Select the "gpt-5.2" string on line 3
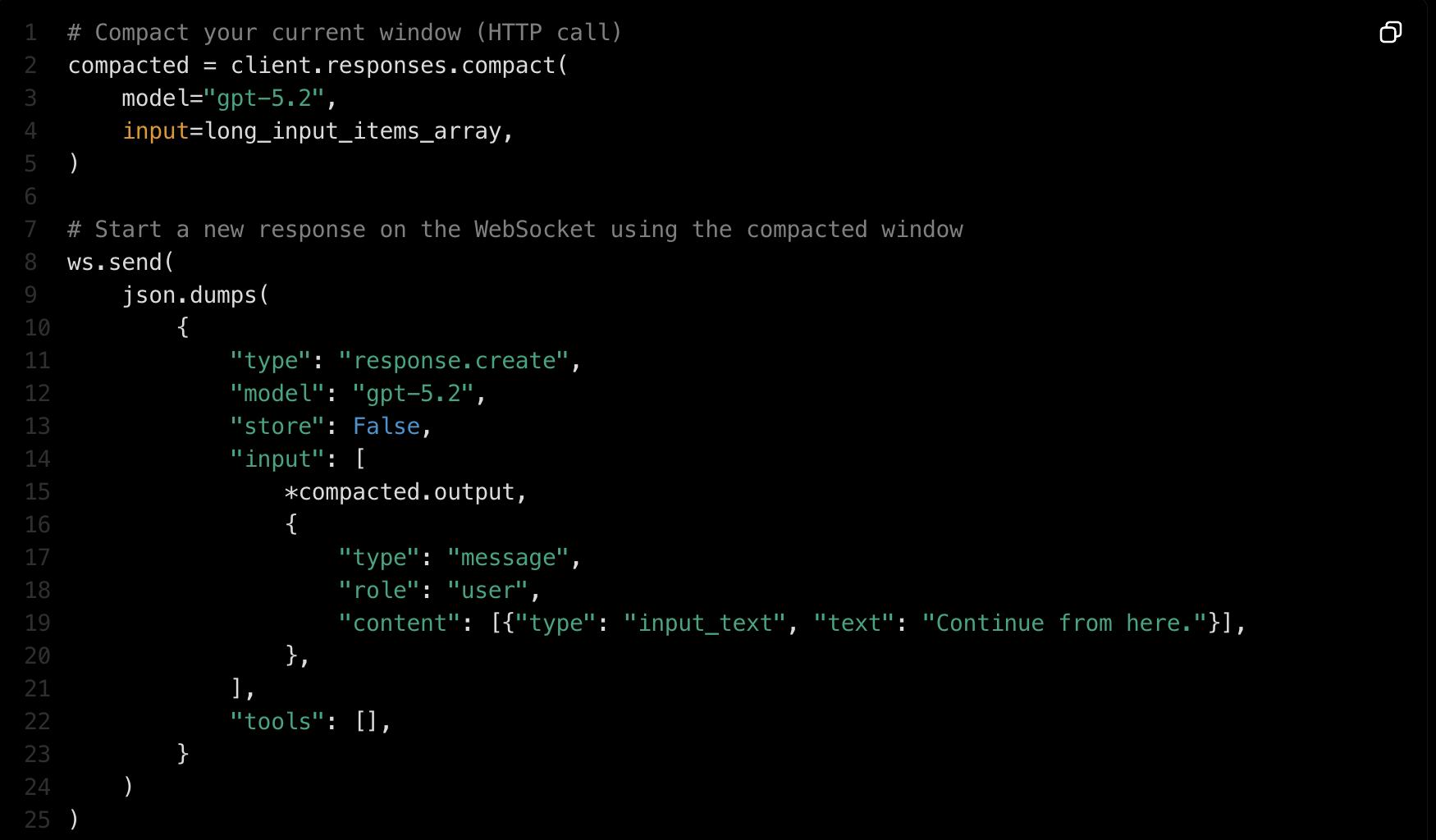 point(272,98)
